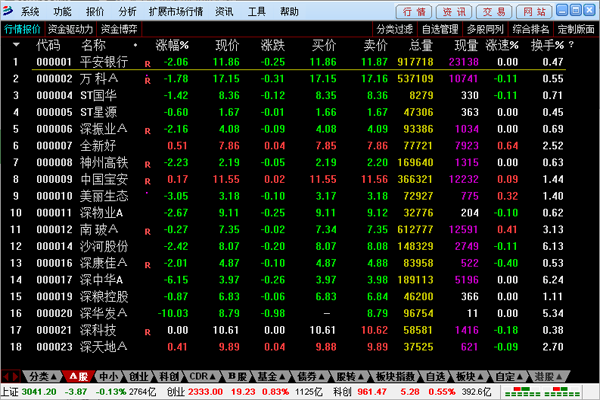This screenshot has width=600, height=400.
Task: Select the 科创 bottom tab
Action: [x=169, y=377]
